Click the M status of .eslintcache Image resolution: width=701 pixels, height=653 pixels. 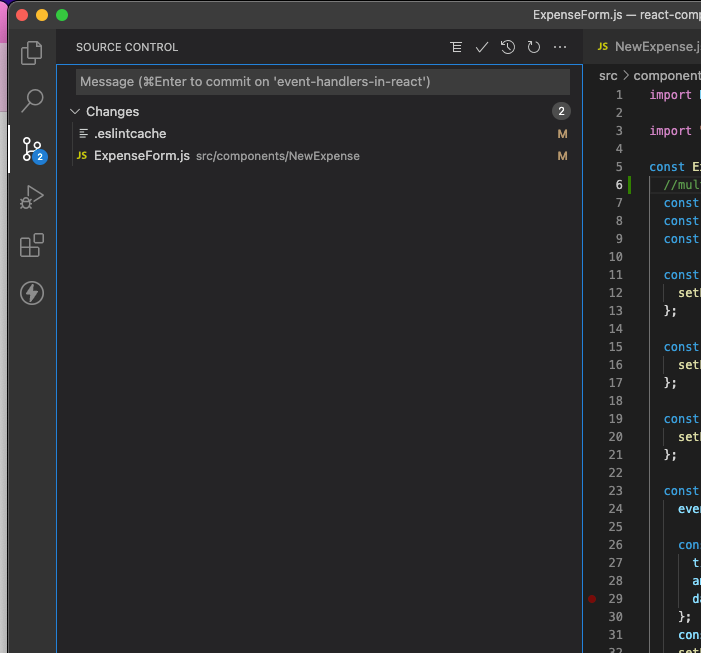click(562, 134)
